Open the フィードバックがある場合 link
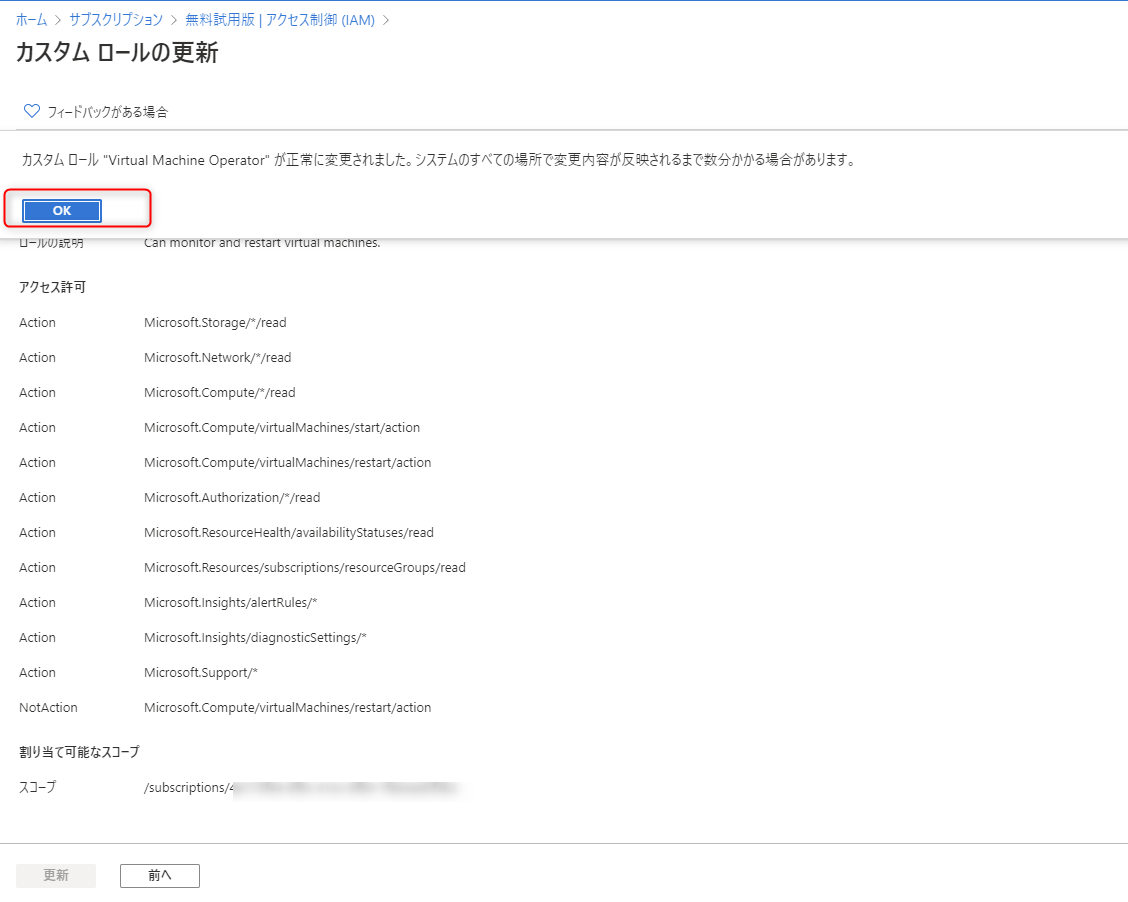 pyautogui.click(x=107, y=111)
